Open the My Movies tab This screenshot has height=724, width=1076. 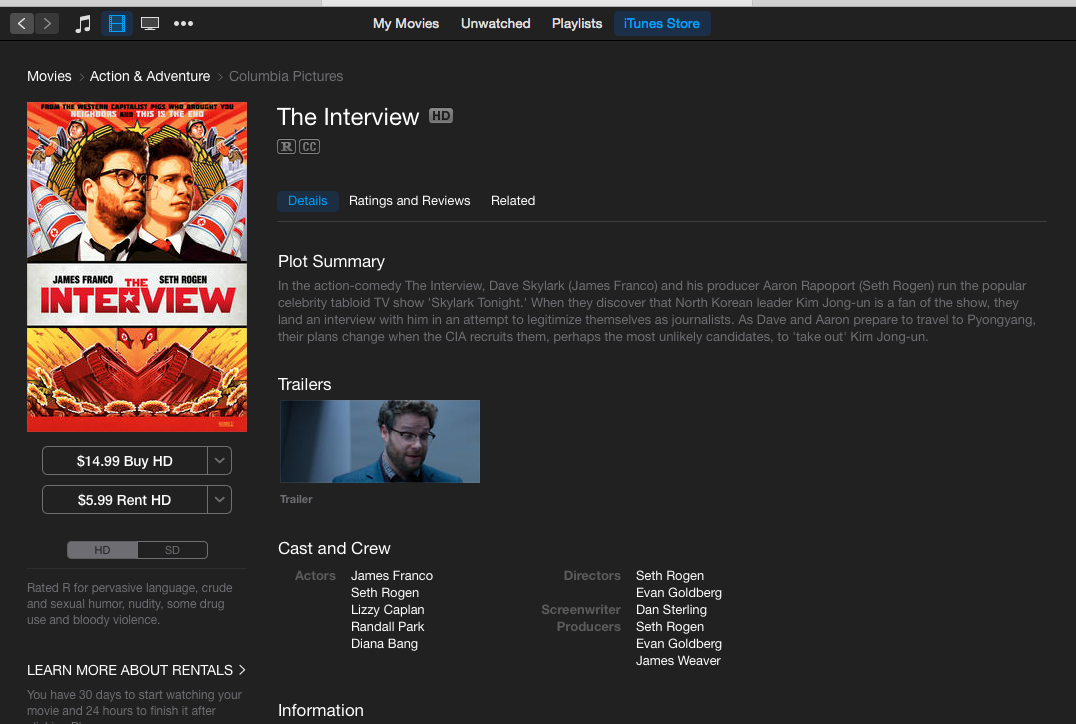point(406,23)
